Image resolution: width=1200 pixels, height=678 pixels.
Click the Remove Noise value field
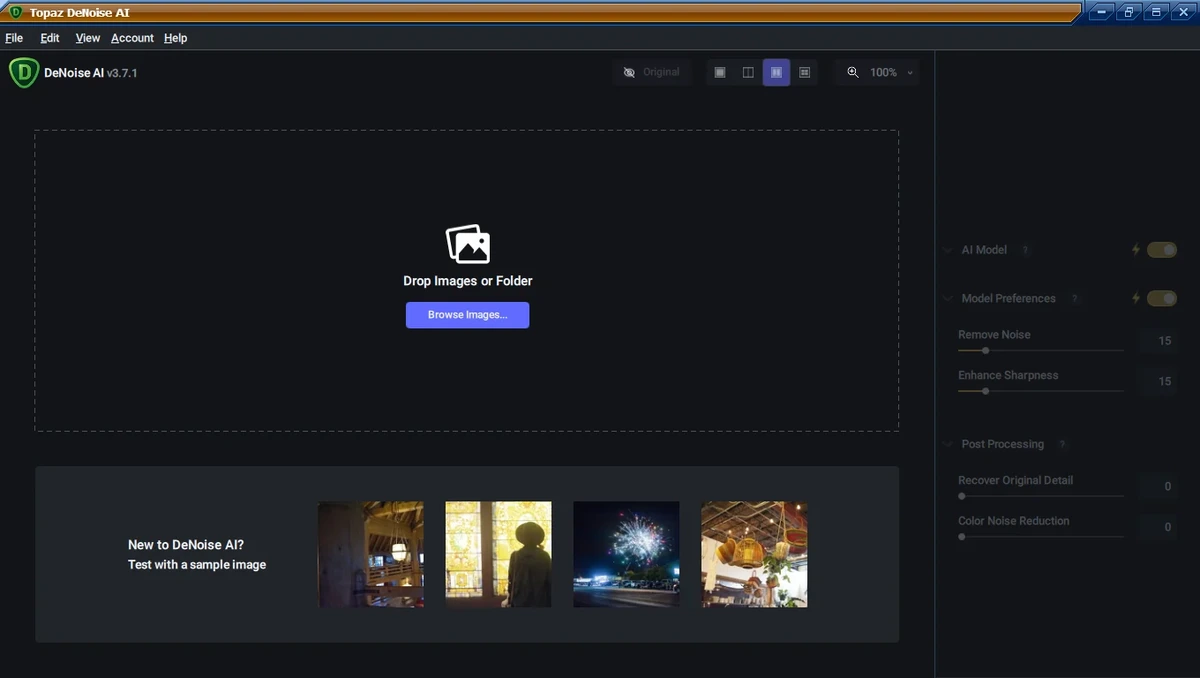tap(1157, 341)
